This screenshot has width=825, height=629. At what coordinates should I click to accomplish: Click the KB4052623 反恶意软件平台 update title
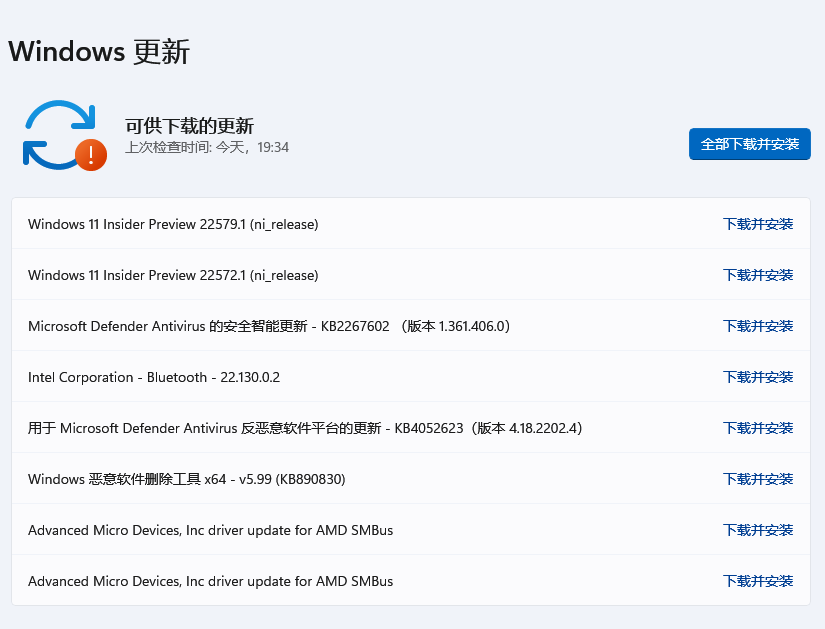(305, 428)
